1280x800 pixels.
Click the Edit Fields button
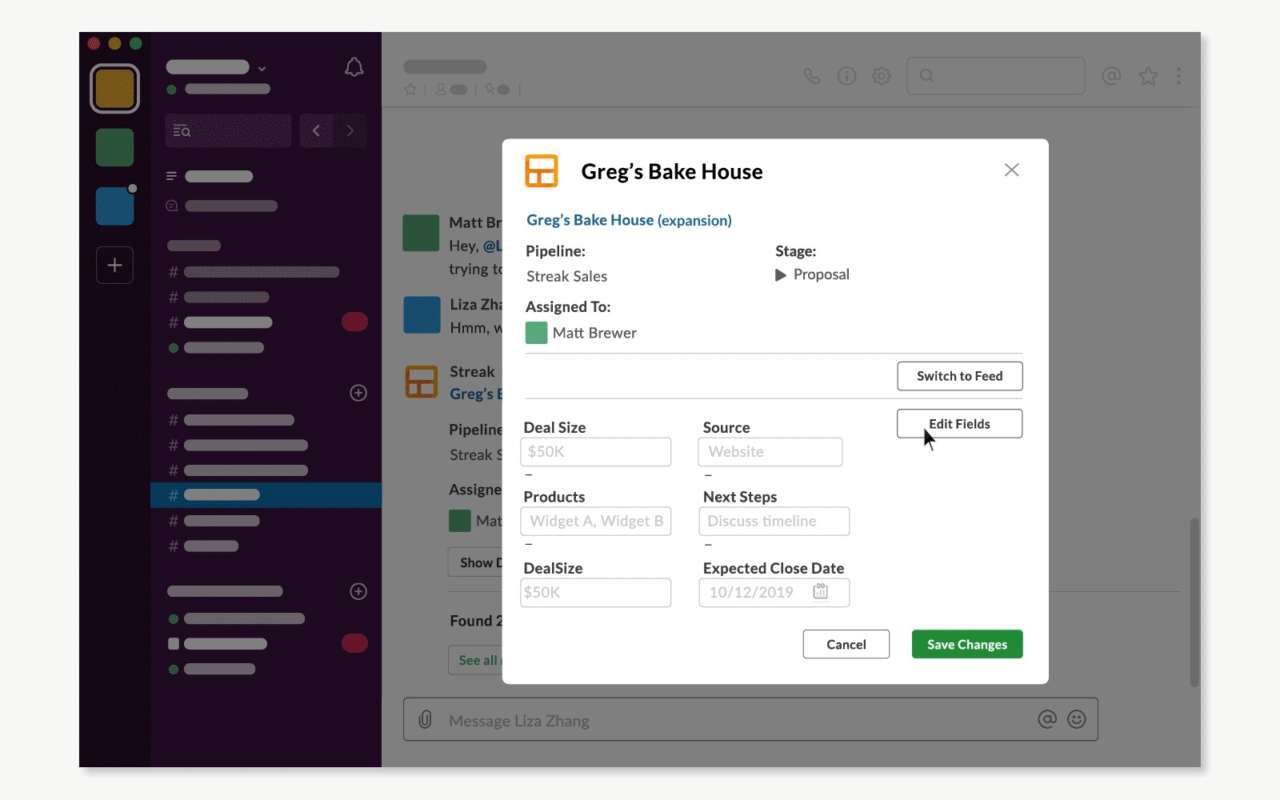(x=960, y=424)
